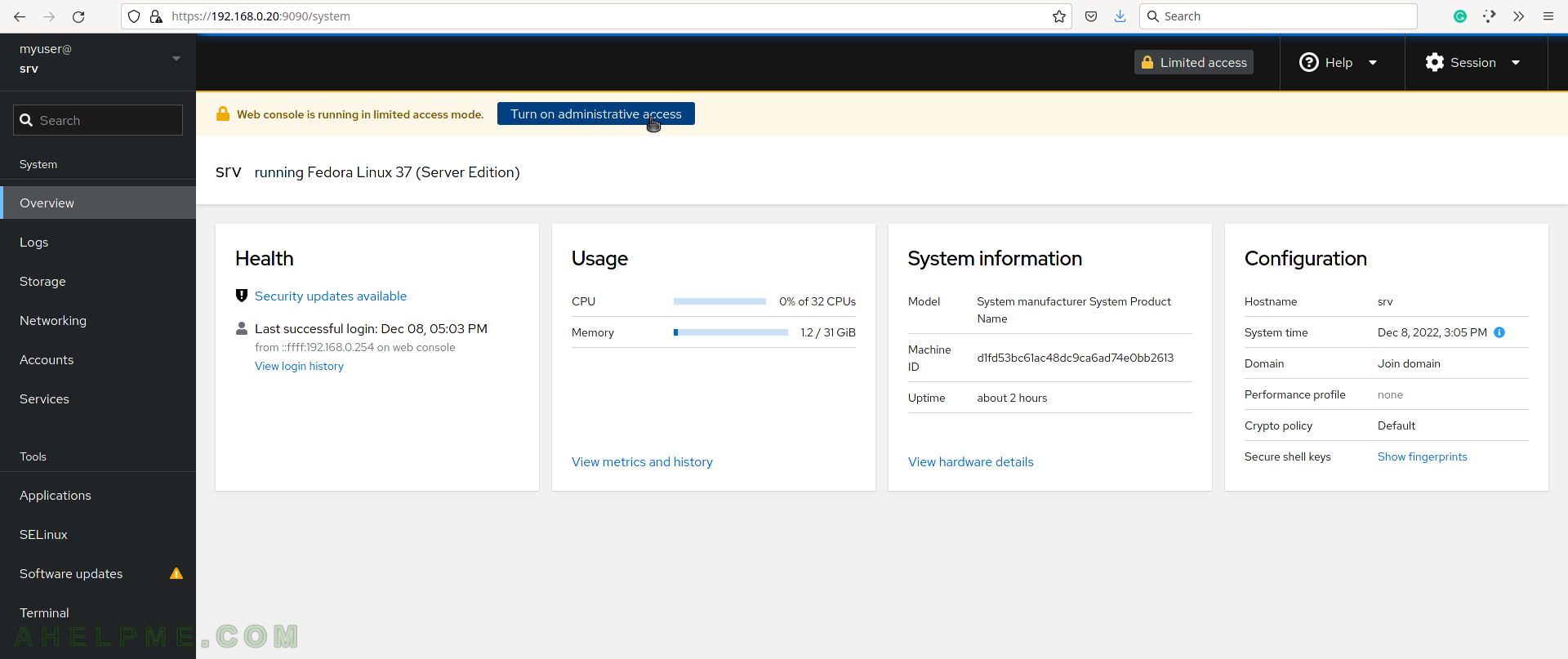The image size is (1568, 659).
Task: Open the browser downloads icon
Action: point(1120,16)
